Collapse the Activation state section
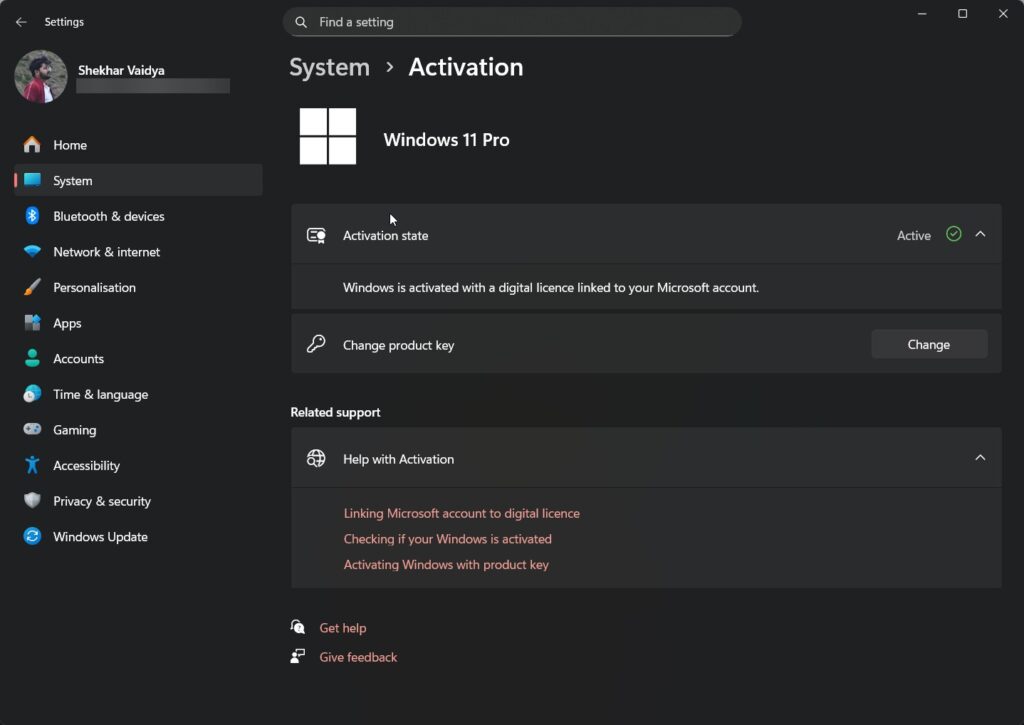This screenshot has height=725, width=1024. point(980,234)
